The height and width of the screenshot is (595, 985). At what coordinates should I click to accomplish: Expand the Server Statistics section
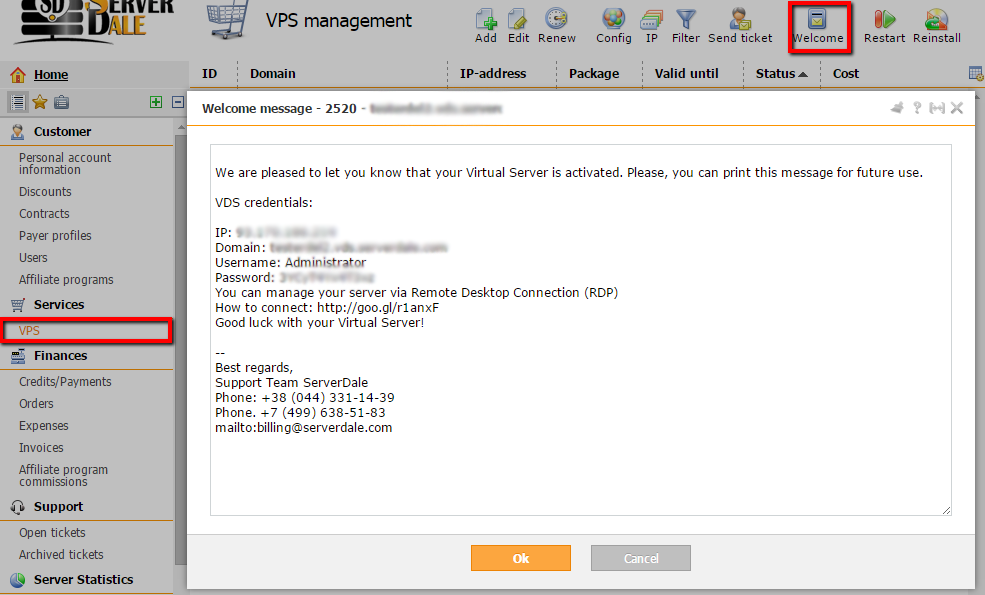pyautogui.click(x=83, y=579)
